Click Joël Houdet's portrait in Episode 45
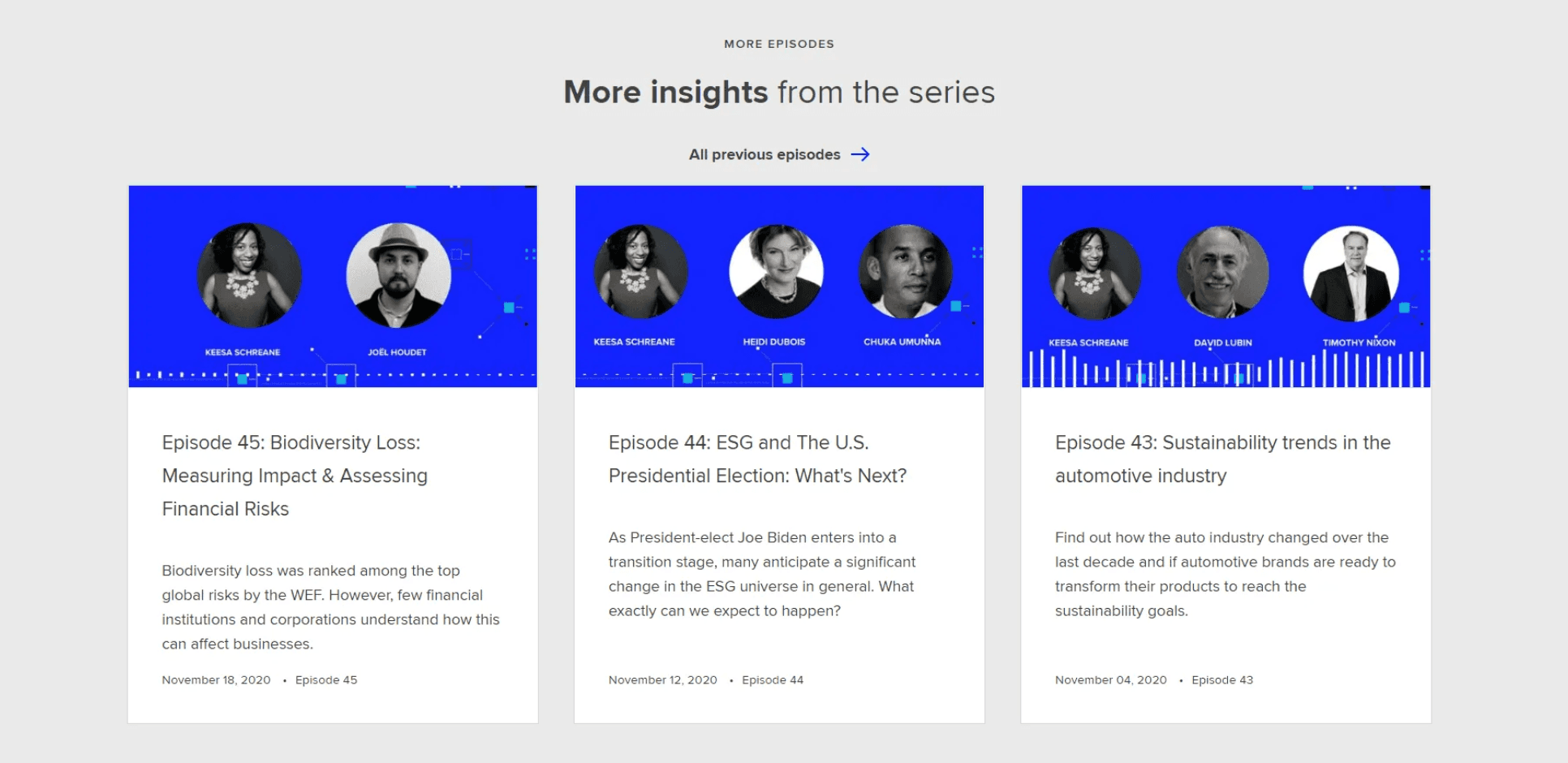 (x=398, y=275)
